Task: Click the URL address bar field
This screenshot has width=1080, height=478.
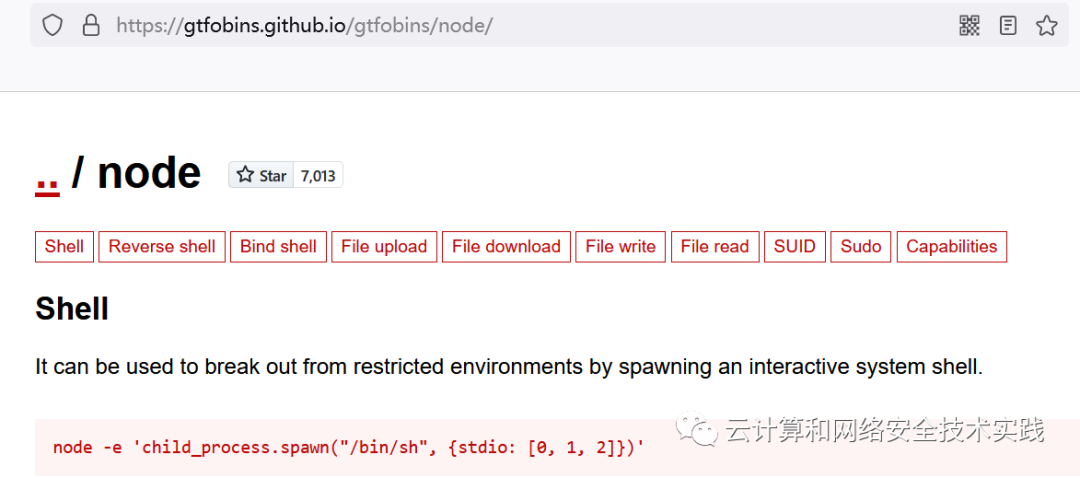Action: [x=523, y=26]
